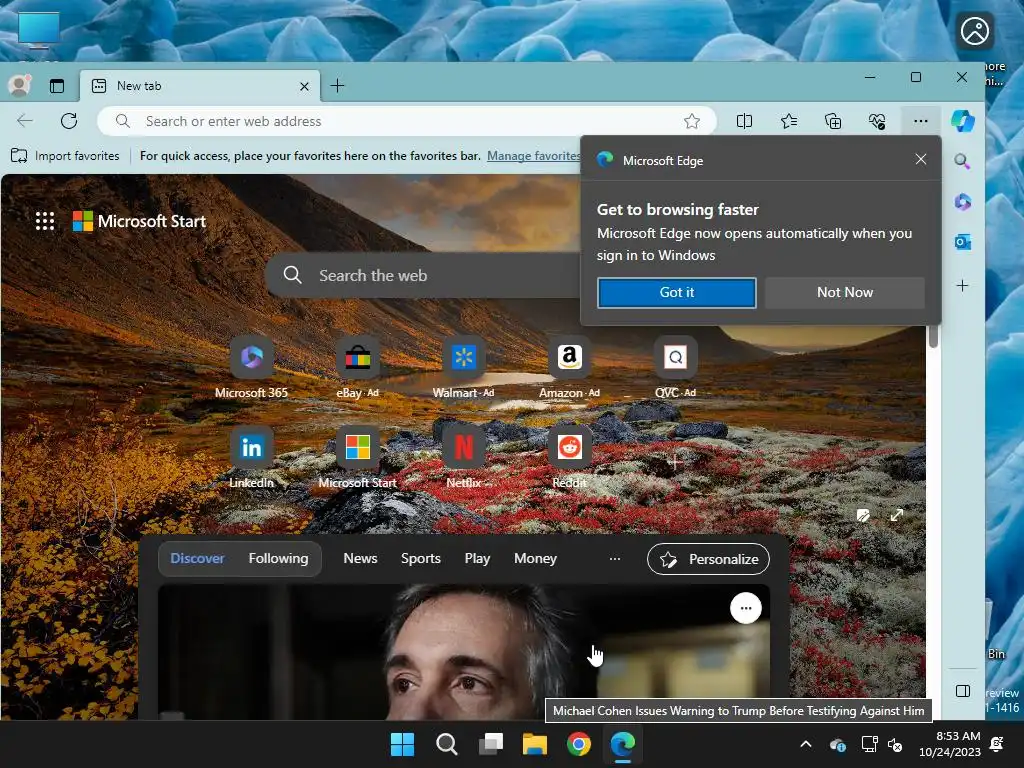Switch to the Following feed tab
Screen dimensions: 1024x768
(x=278, y=558)
